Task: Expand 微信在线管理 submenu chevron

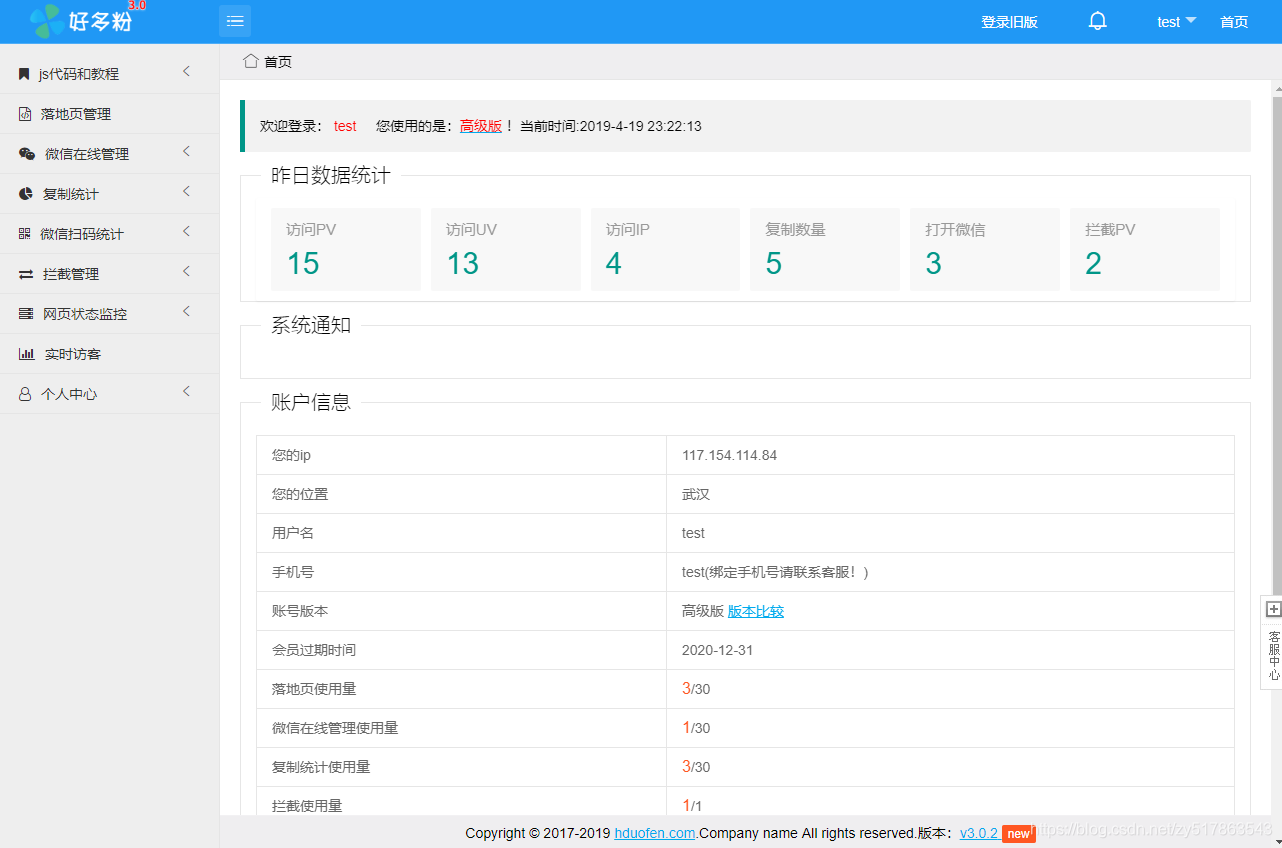Action: pyautogui.click(x=186, y=152)
